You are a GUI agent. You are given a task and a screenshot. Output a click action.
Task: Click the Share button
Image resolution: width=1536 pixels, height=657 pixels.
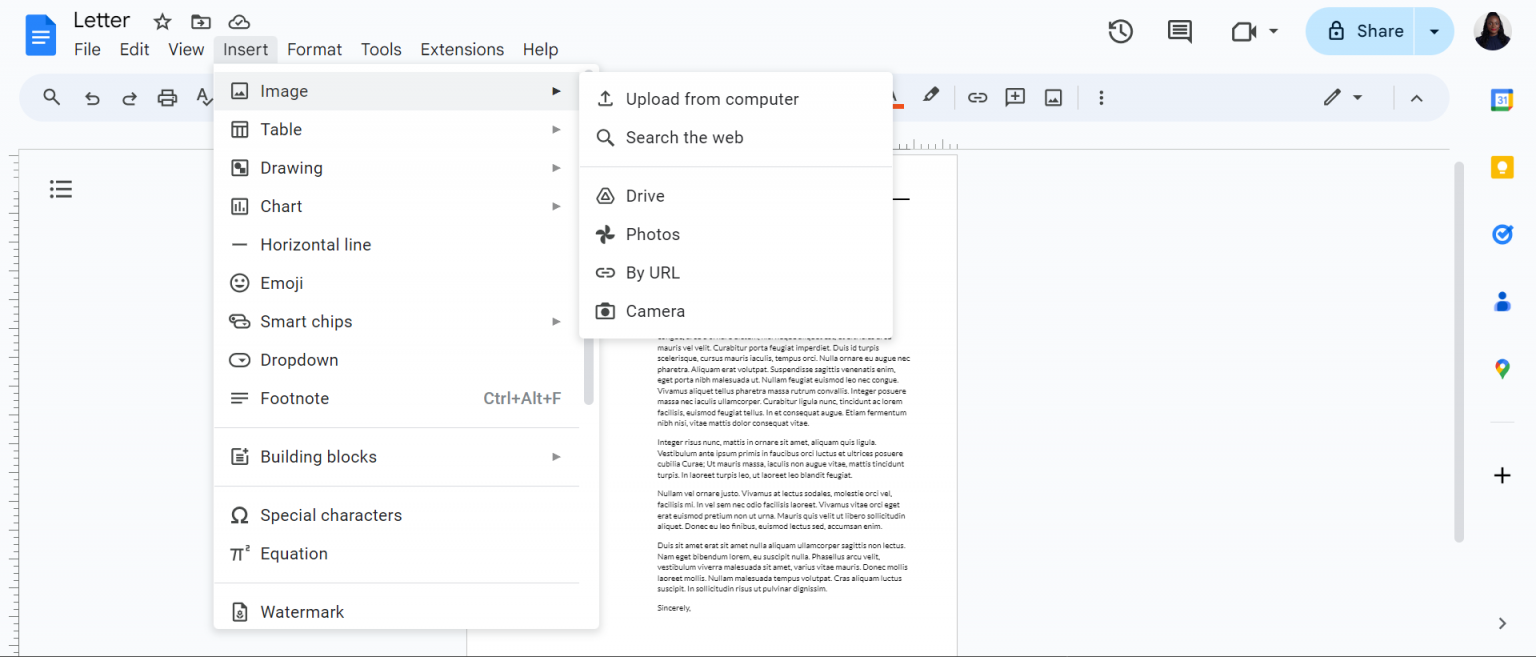pos(1370,31)
